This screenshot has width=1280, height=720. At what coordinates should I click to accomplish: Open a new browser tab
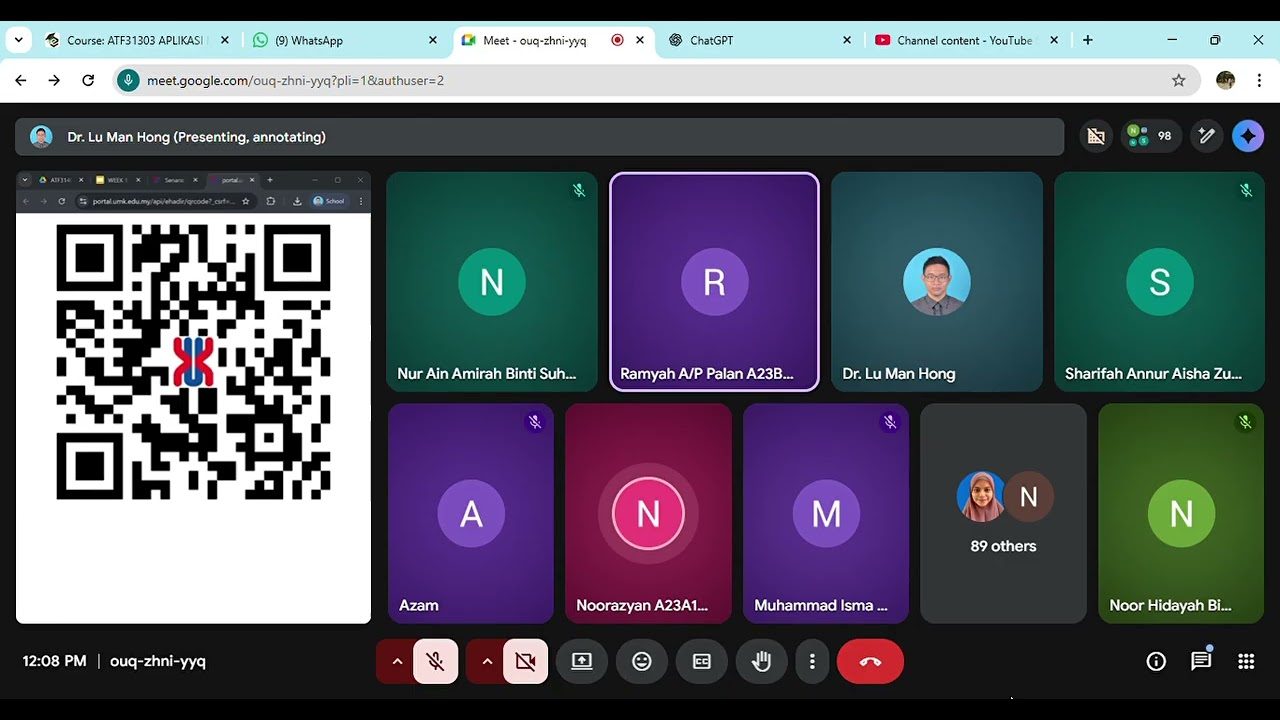[x=1088, y=40]
